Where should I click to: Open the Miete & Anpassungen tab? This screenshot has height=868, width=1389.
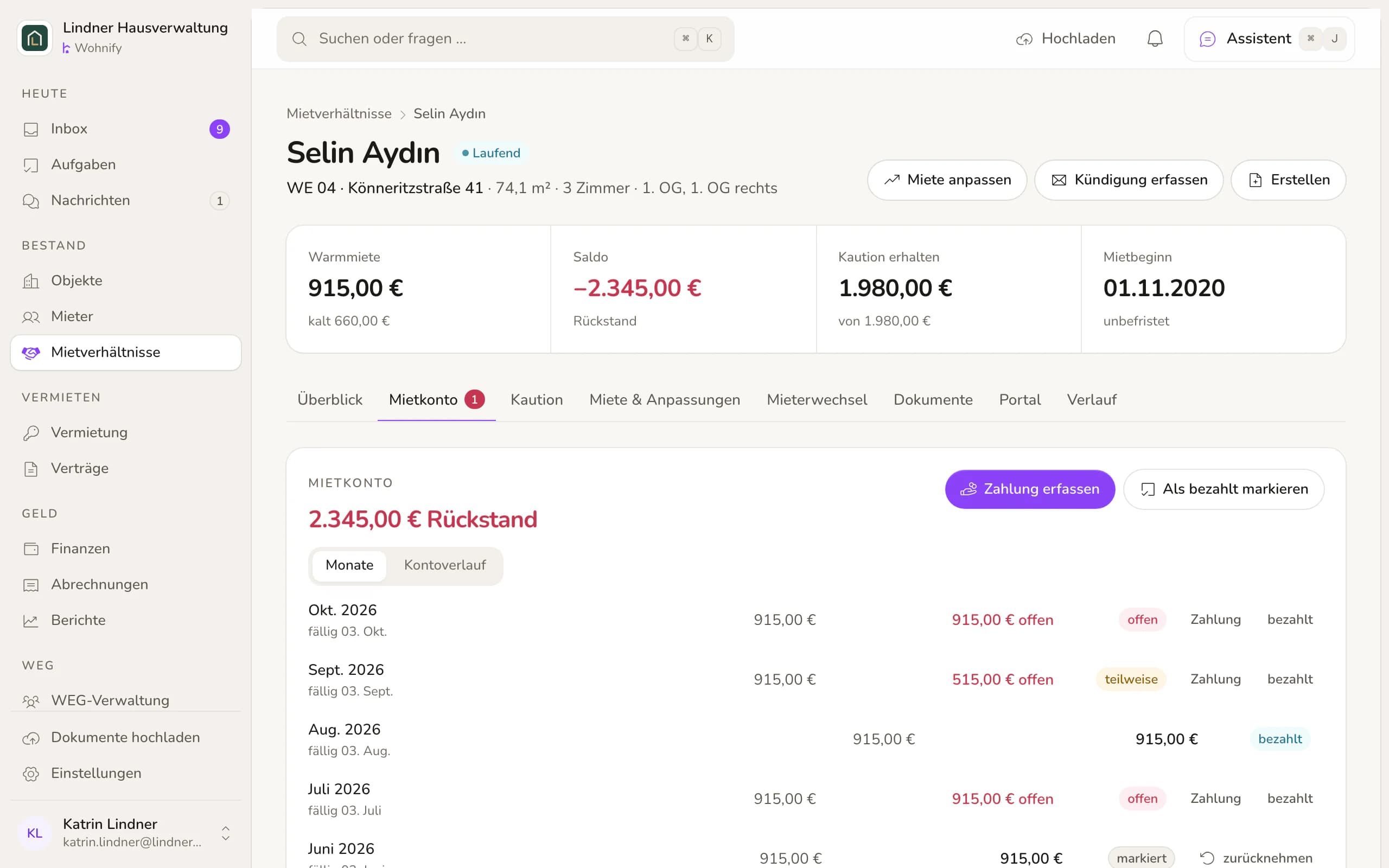click(665, 400)
